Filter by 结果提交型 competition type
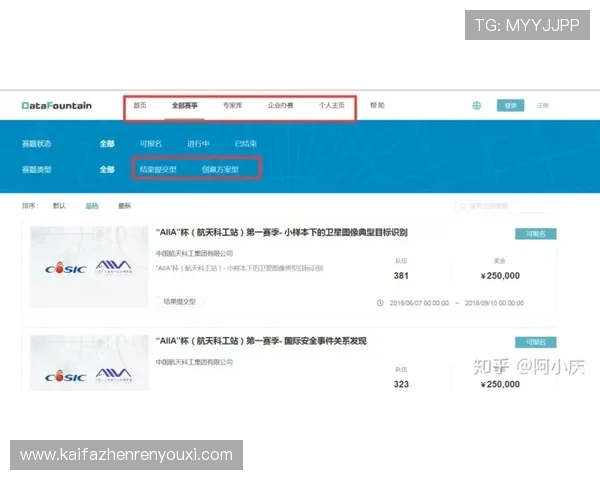 pos(158,169)
